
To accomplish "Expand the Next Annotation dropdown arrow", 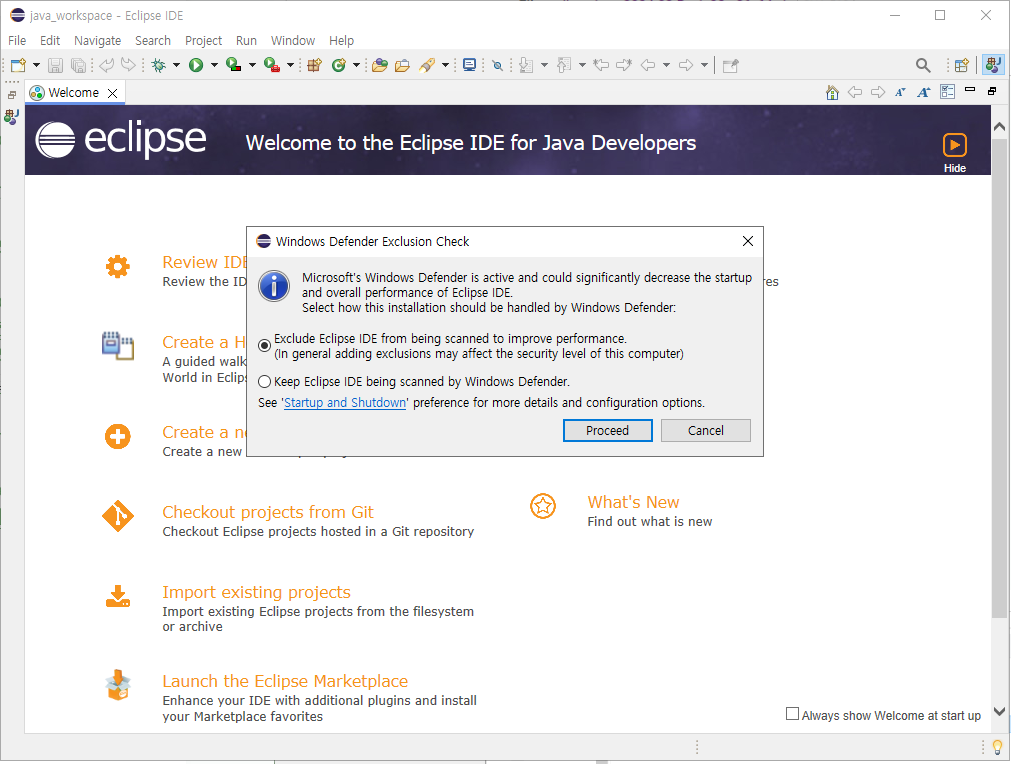I will click(x=544, y=65).
